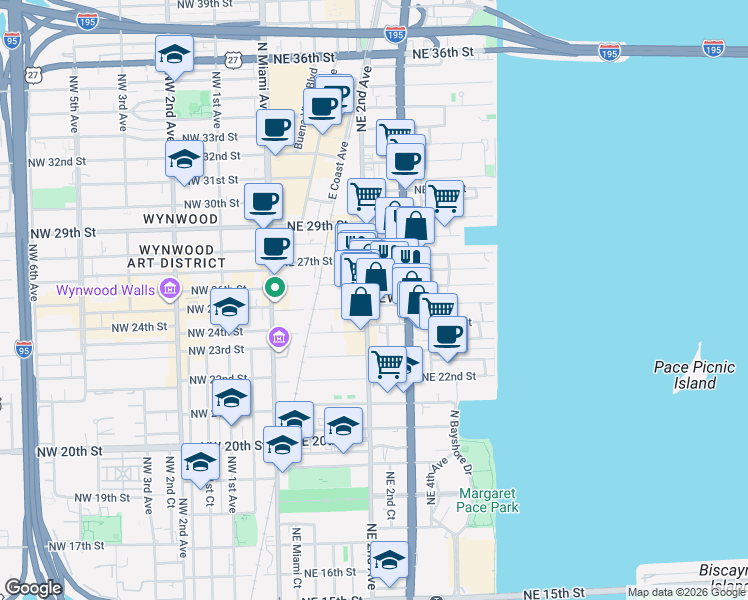748x600 pixels.
Task: Click the I-95 shield near NW 23rd St
Action: click(x=23, y=349)
